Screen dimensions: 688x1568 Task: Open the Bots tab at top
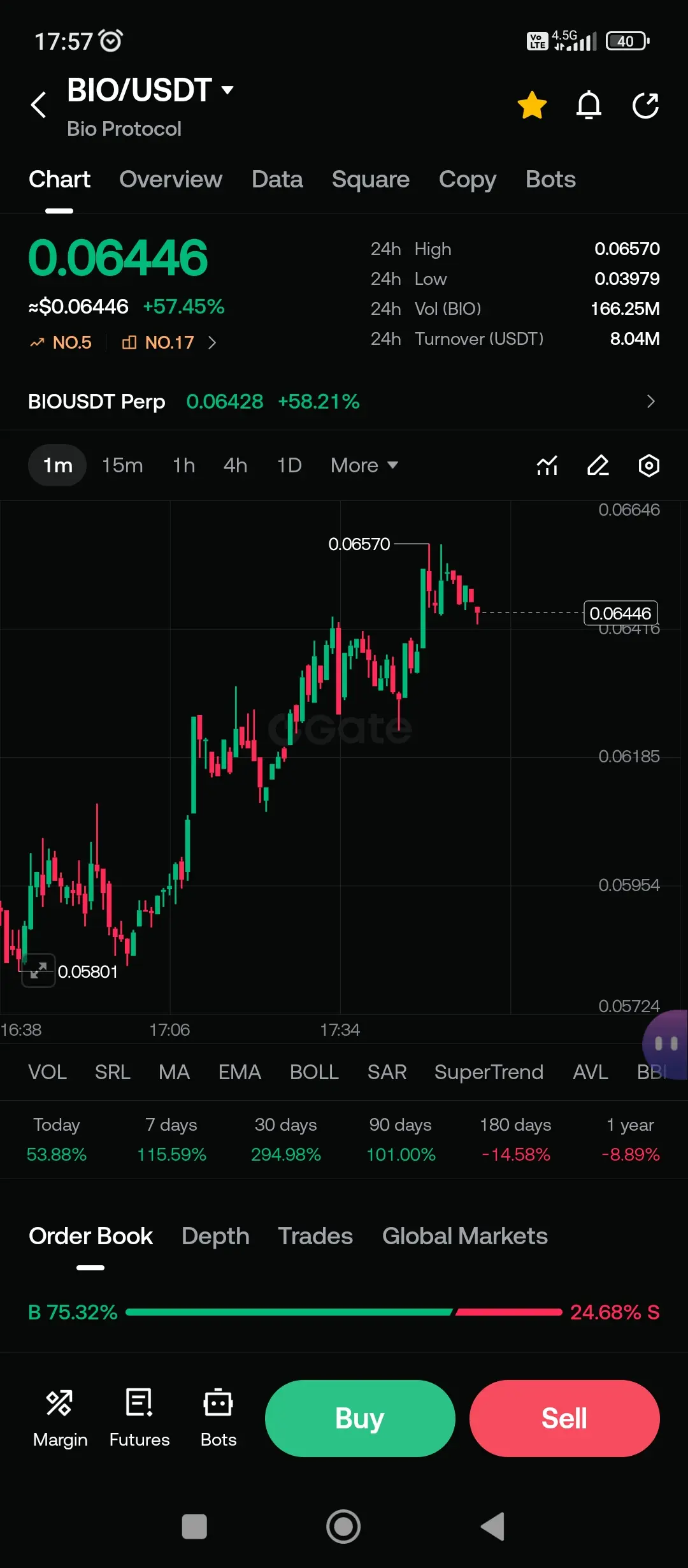coord(550,180)
